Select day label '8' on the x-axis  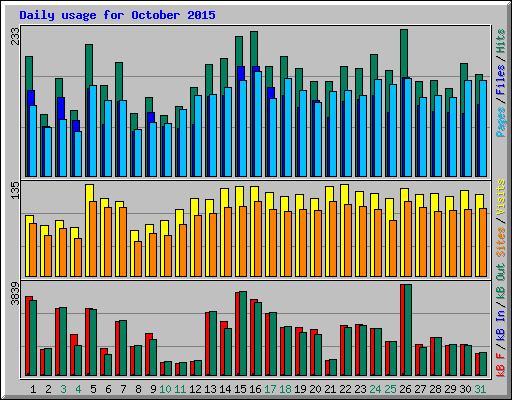(x=138, y=389)
